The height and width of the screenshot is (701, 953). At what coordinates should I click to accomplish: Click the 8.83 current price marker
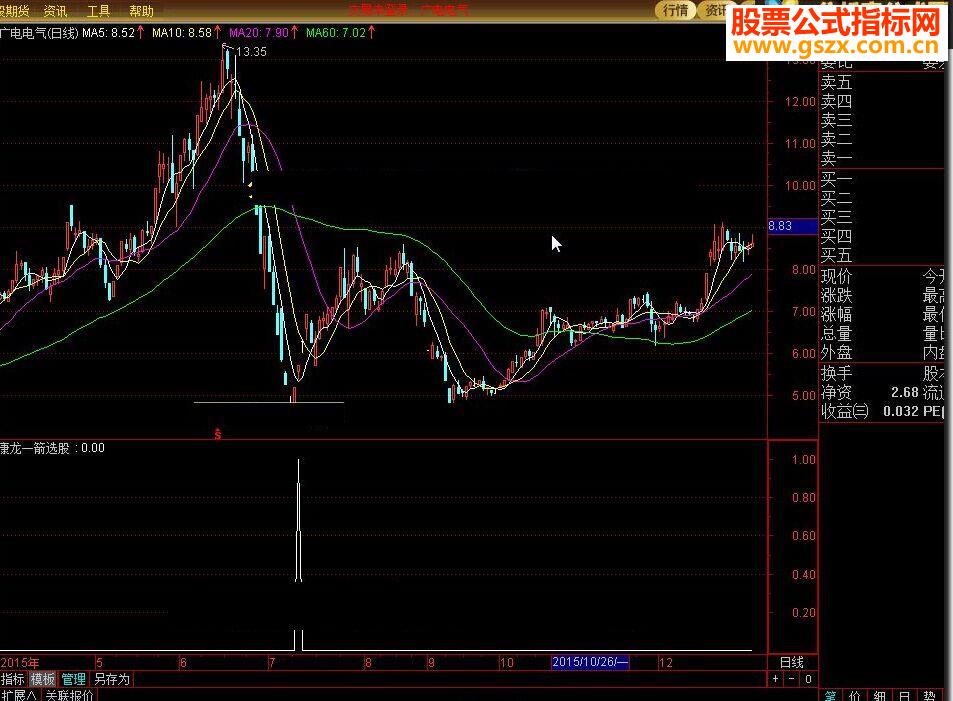click(793, 226)
